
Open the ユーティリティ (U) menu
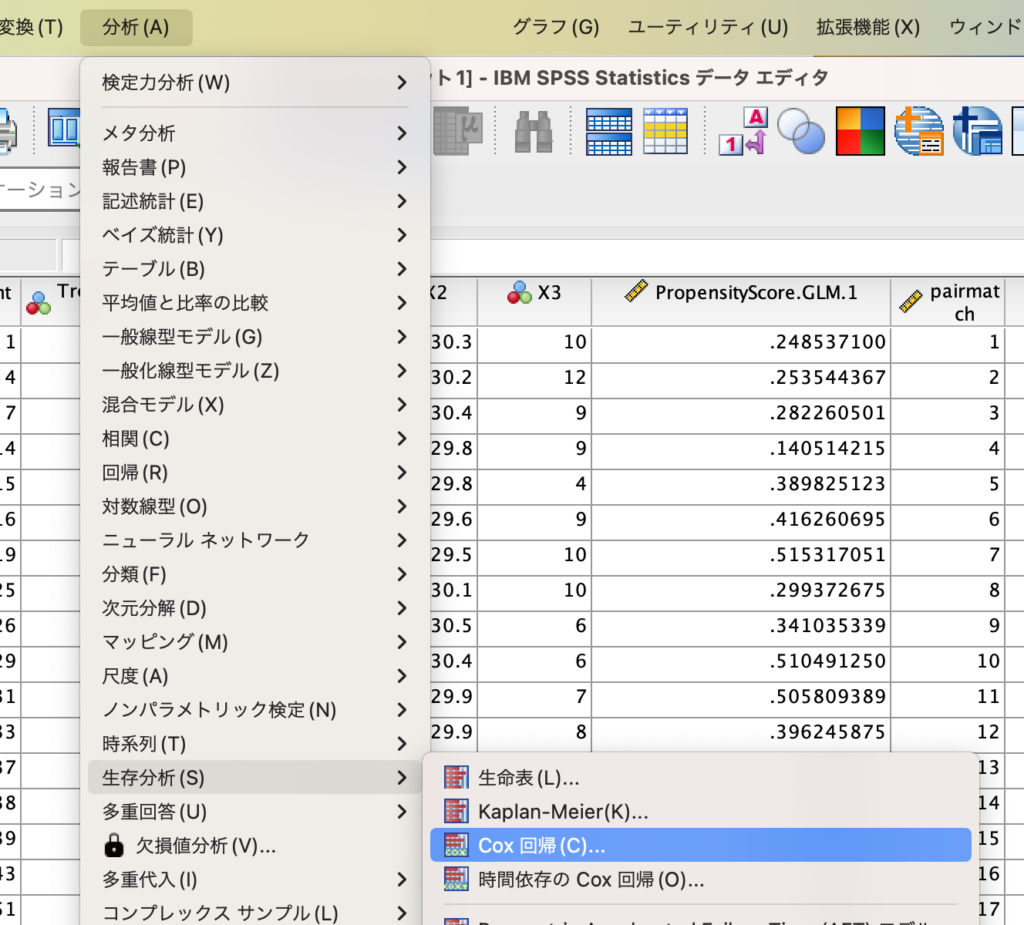pyautogui.click(x=708, y=27)
